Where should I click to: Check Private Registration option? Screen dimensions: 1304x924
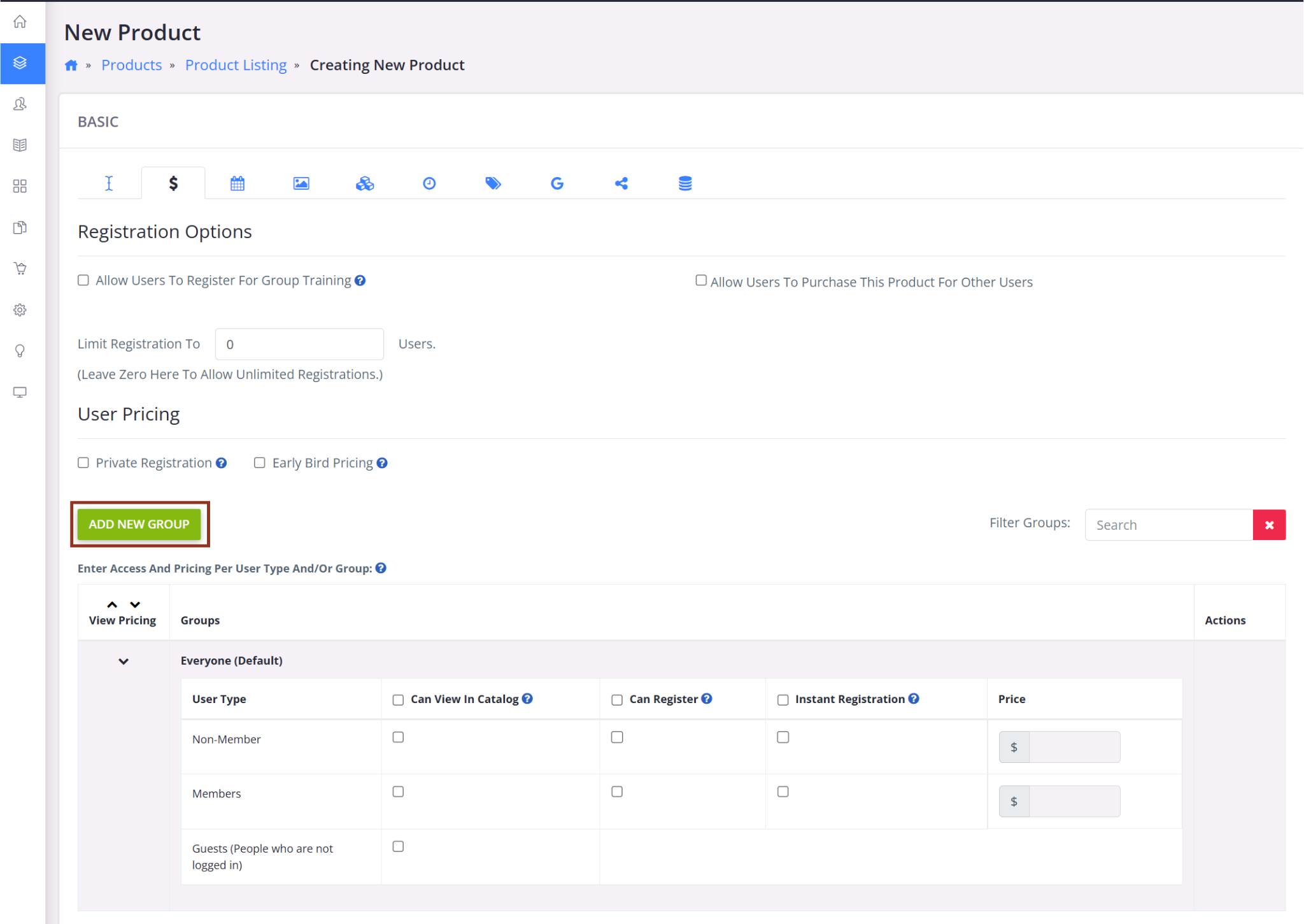point(83,463)
